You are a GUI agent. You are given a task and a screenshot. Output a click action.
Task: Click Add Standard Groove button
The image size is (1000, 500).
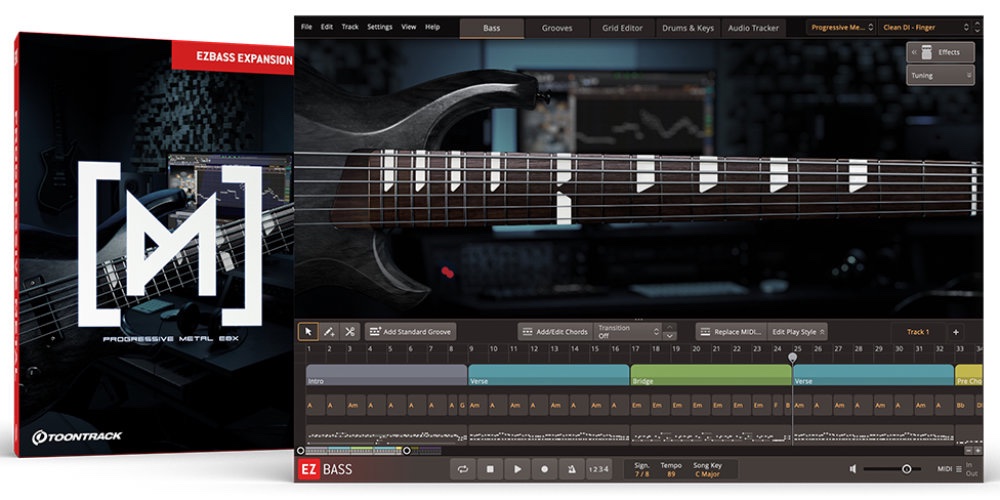[409, 331]
